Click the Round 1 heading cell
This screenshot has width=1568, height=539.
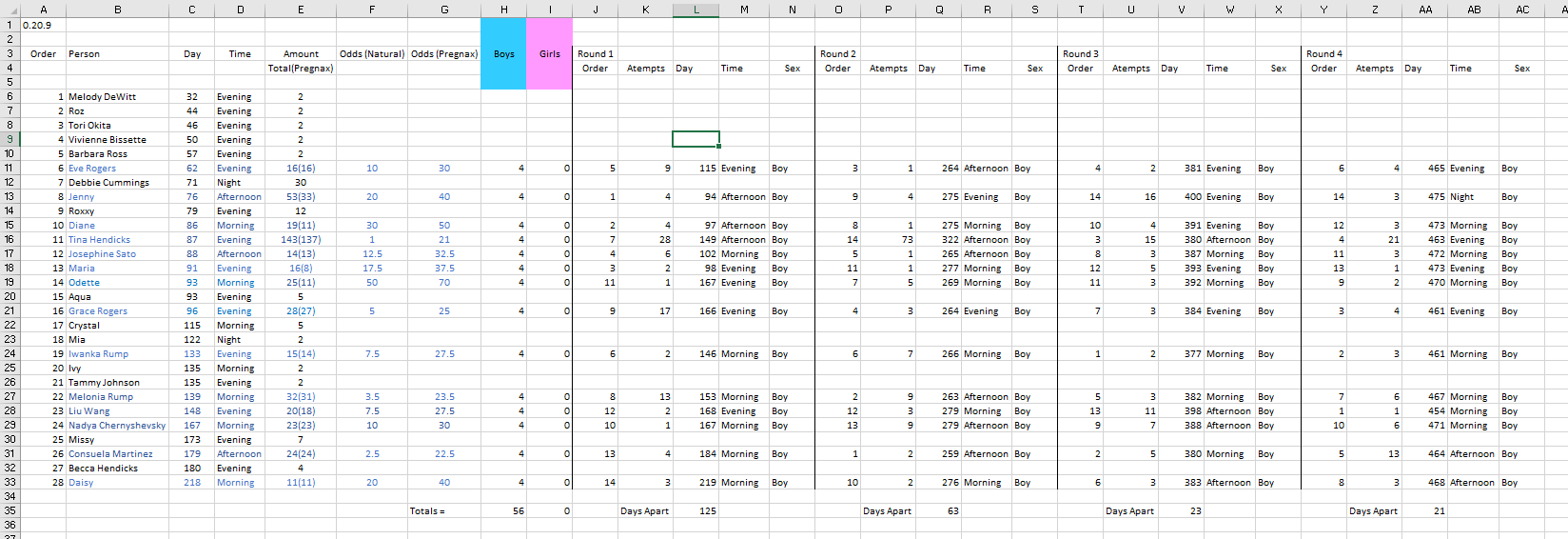pos(596,54)
